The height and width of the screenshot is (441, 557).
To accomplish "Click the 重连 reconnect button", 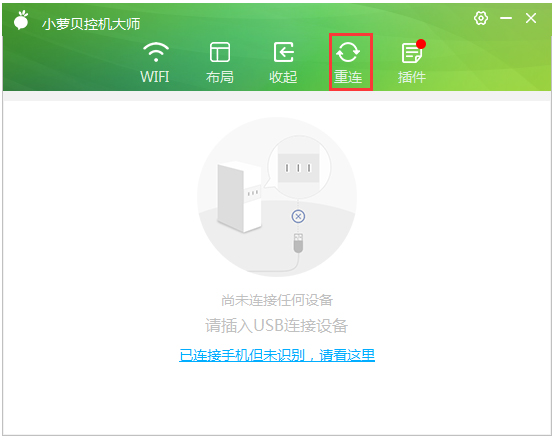I will [348, 63].
